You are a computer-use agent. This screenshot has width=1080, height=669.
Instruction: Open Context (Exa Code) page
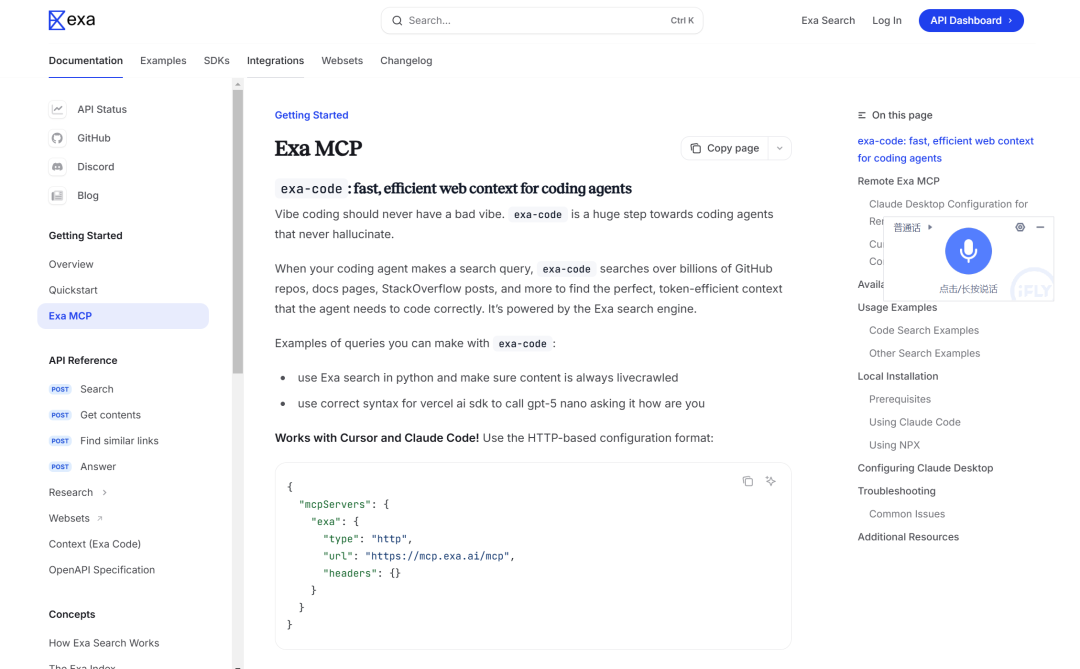pyautogui.click(x=94, y=544)
